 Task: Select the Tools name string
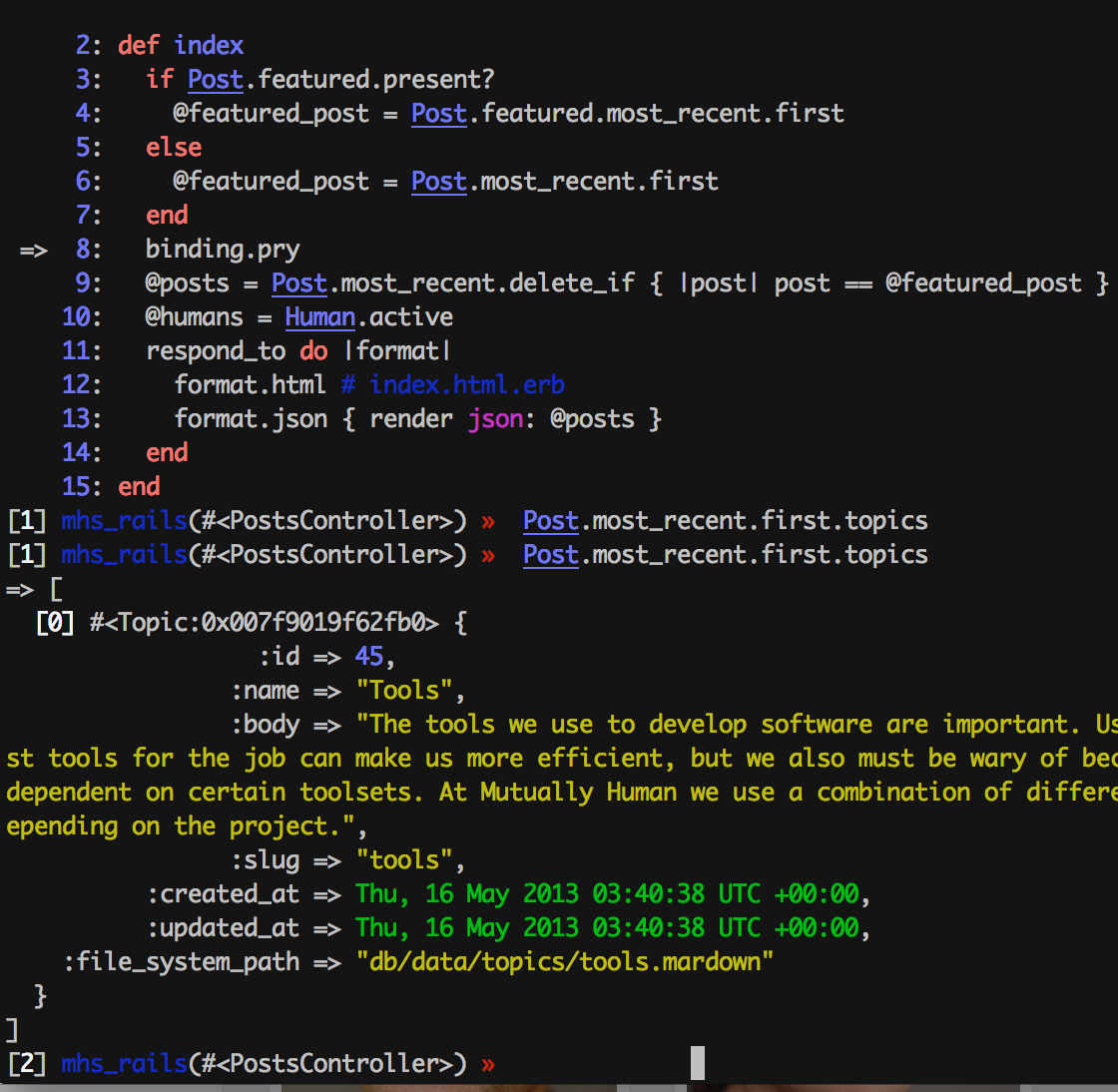[407, 690]
